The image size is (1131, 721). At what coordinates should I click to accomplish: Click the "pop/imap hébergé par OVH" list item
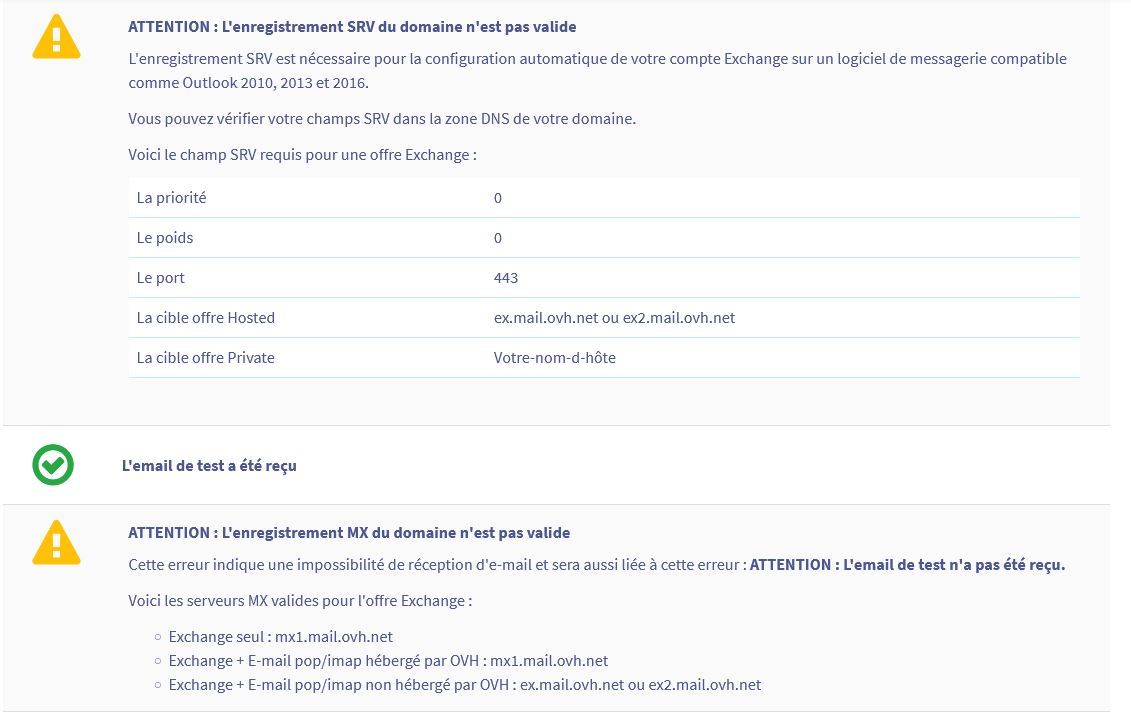(x=388, y=661)
